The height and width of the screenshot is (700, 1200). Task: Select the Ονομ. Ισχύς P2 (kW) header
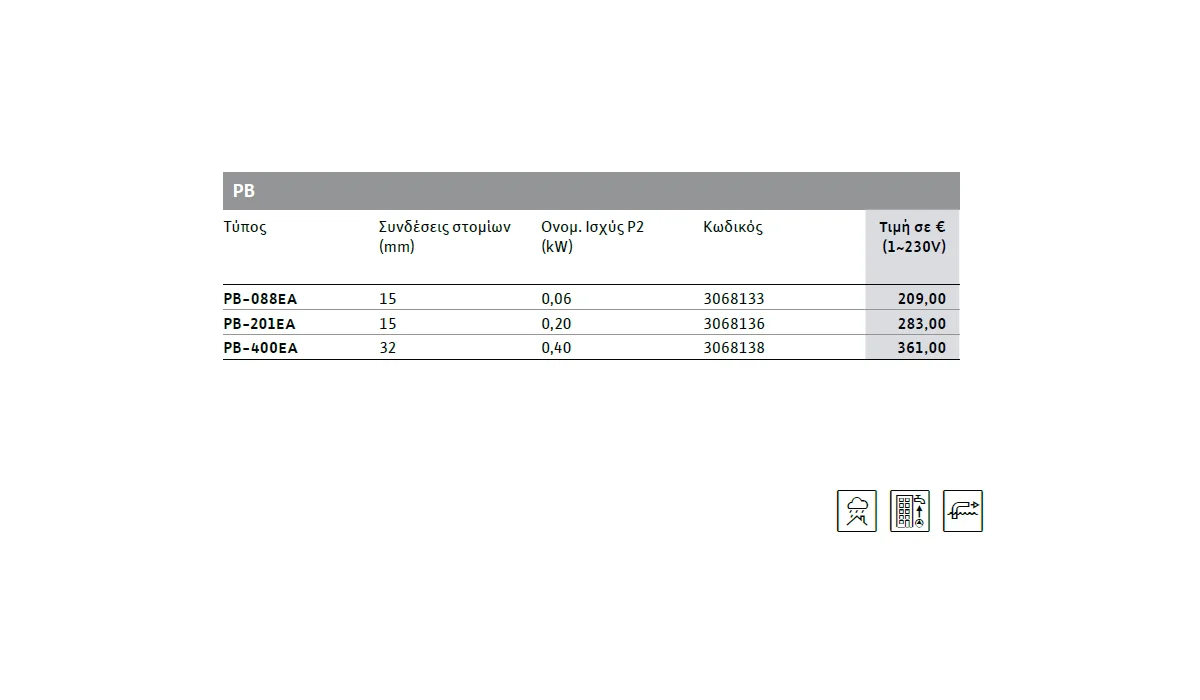(x=593, y=237)
